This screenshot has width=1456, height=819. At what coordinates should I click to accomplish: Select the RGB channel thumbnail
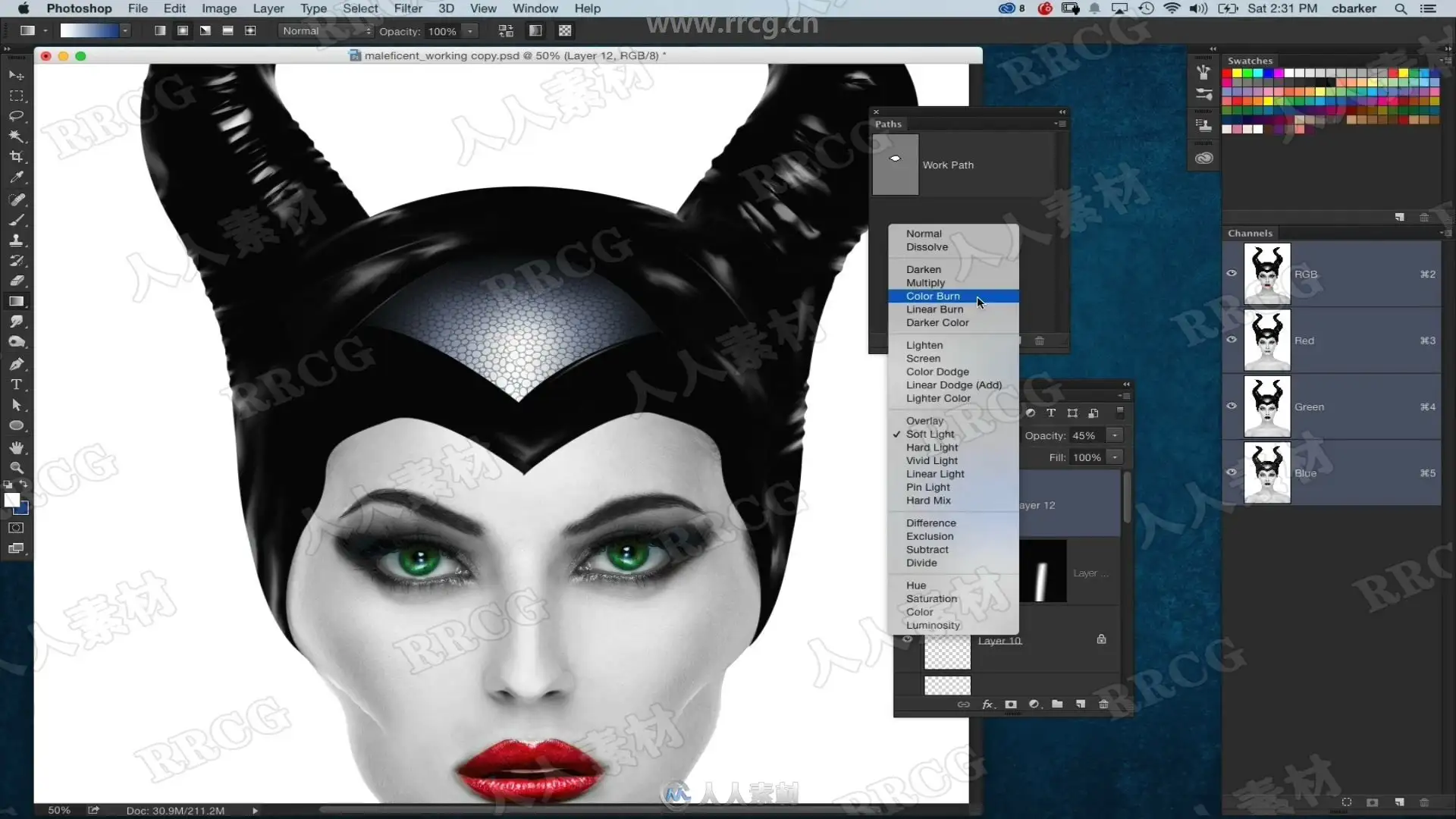point(1267,274)
